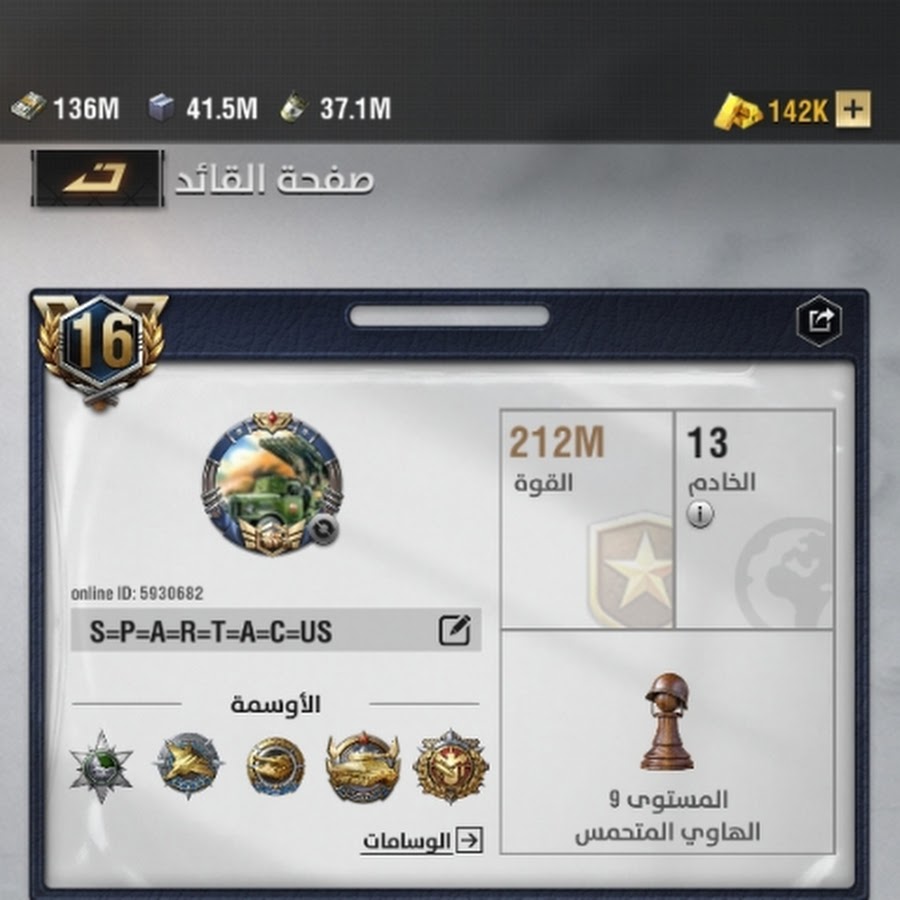Select the golden jet medal
900x900 pixels.
pyautogui.click(x=188, y=766)
